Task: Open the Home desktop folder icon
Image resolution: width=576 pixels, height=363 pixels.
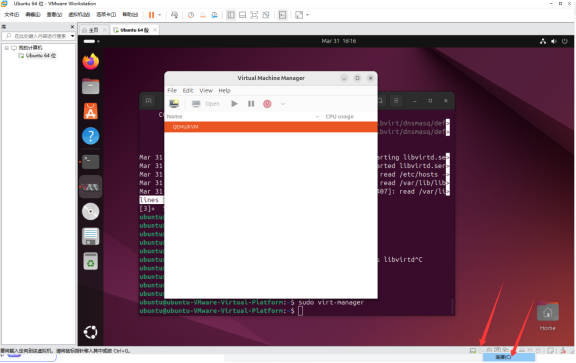Action: click(548, 316)
